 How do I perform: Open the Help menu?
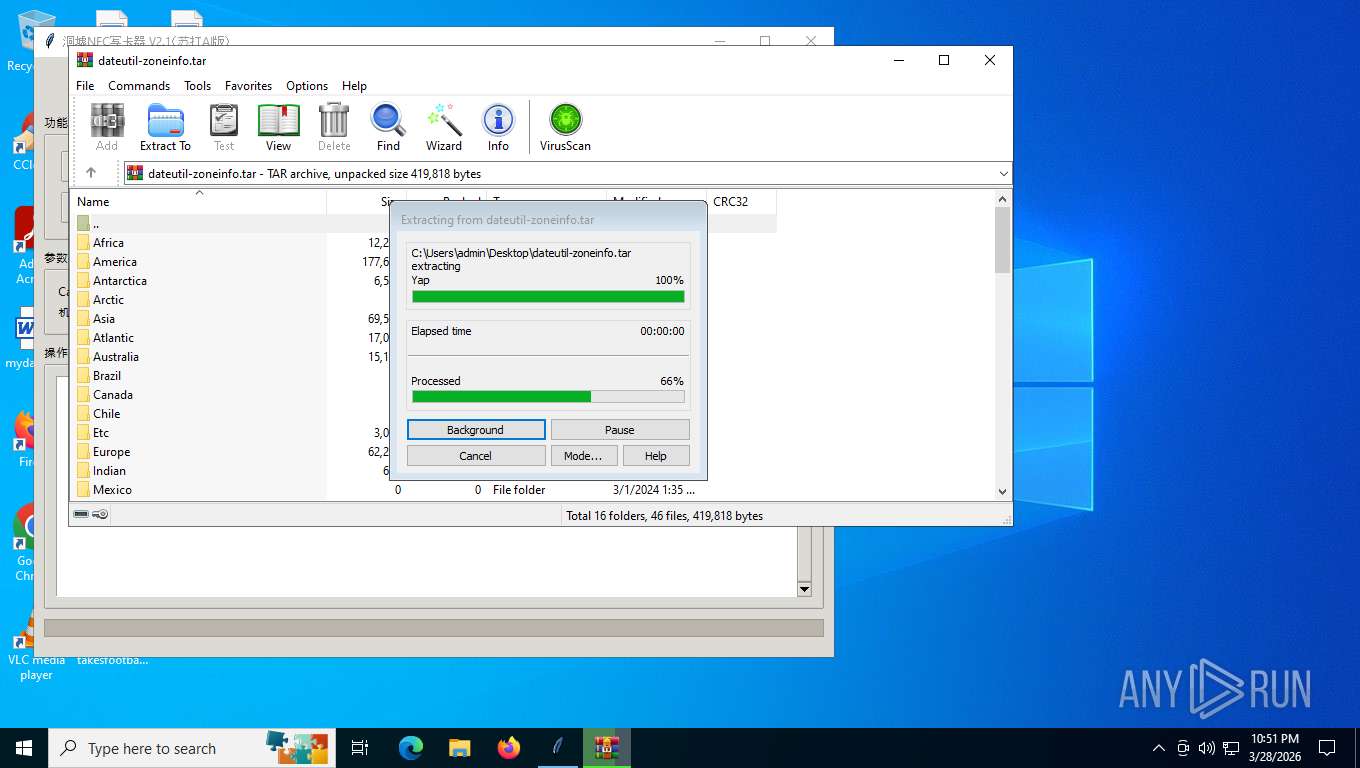tap(354, 86)
